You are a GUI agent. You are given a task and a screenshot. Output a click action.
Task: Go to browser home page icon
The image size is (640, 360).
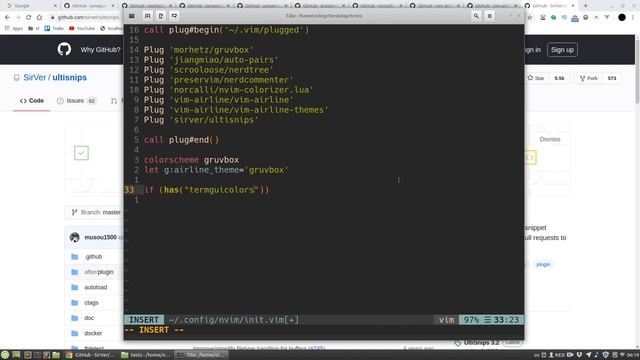[x=39, y=18]
